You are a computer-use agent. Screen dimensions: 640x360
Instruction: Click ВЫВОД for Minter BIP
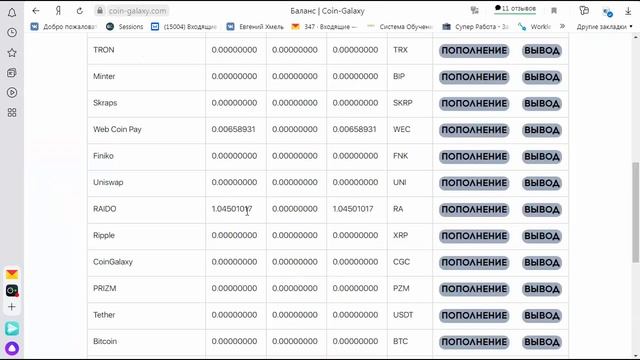(542, 77)
